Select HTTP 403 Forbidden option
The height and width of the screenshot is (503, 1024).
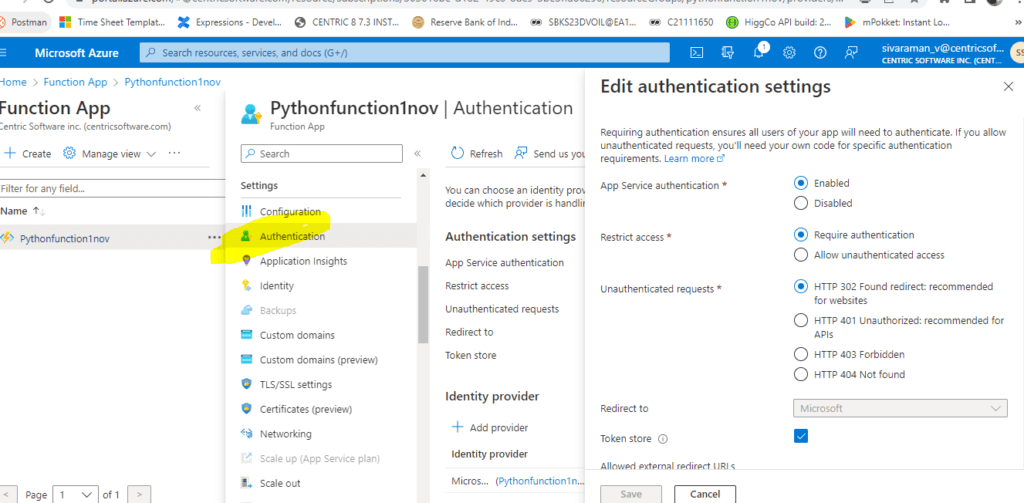click(x=801, y=354)
